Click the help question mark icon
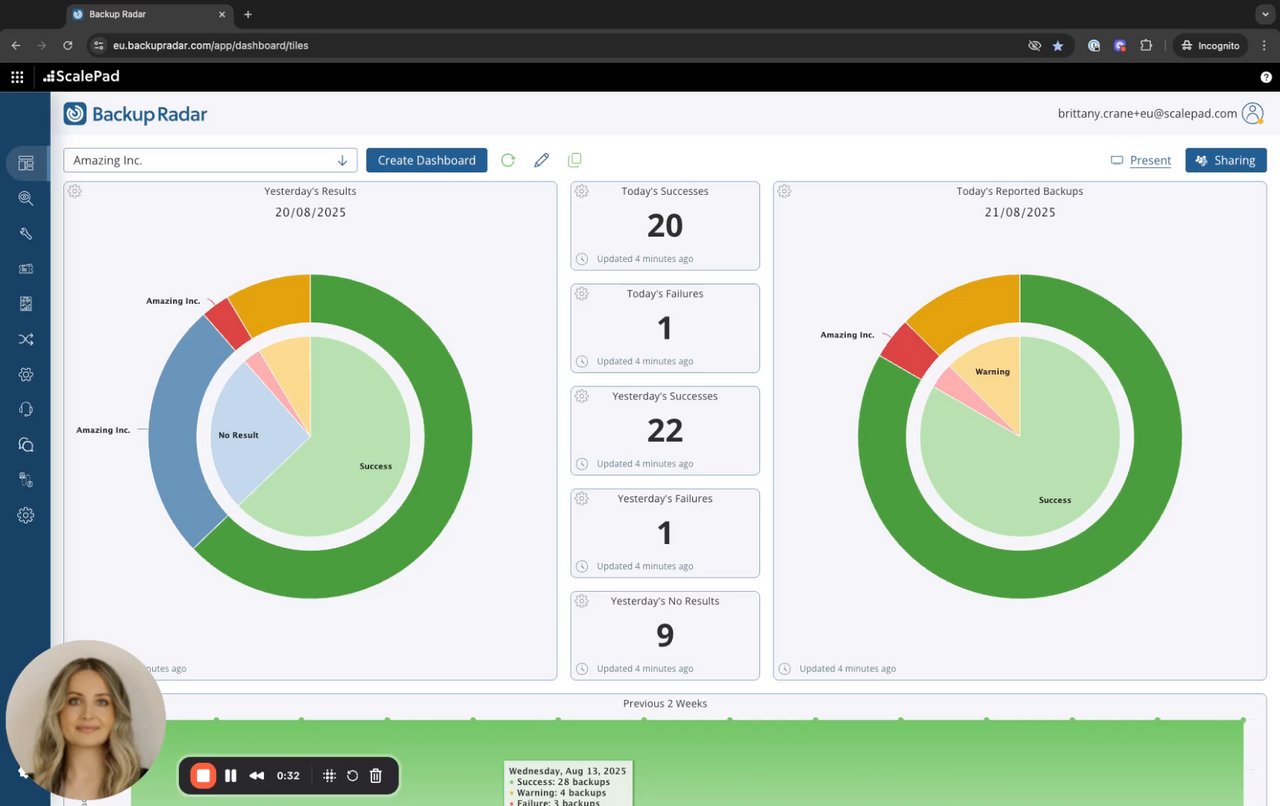This screenshot has height=806, width=1280. (1266, 77)
